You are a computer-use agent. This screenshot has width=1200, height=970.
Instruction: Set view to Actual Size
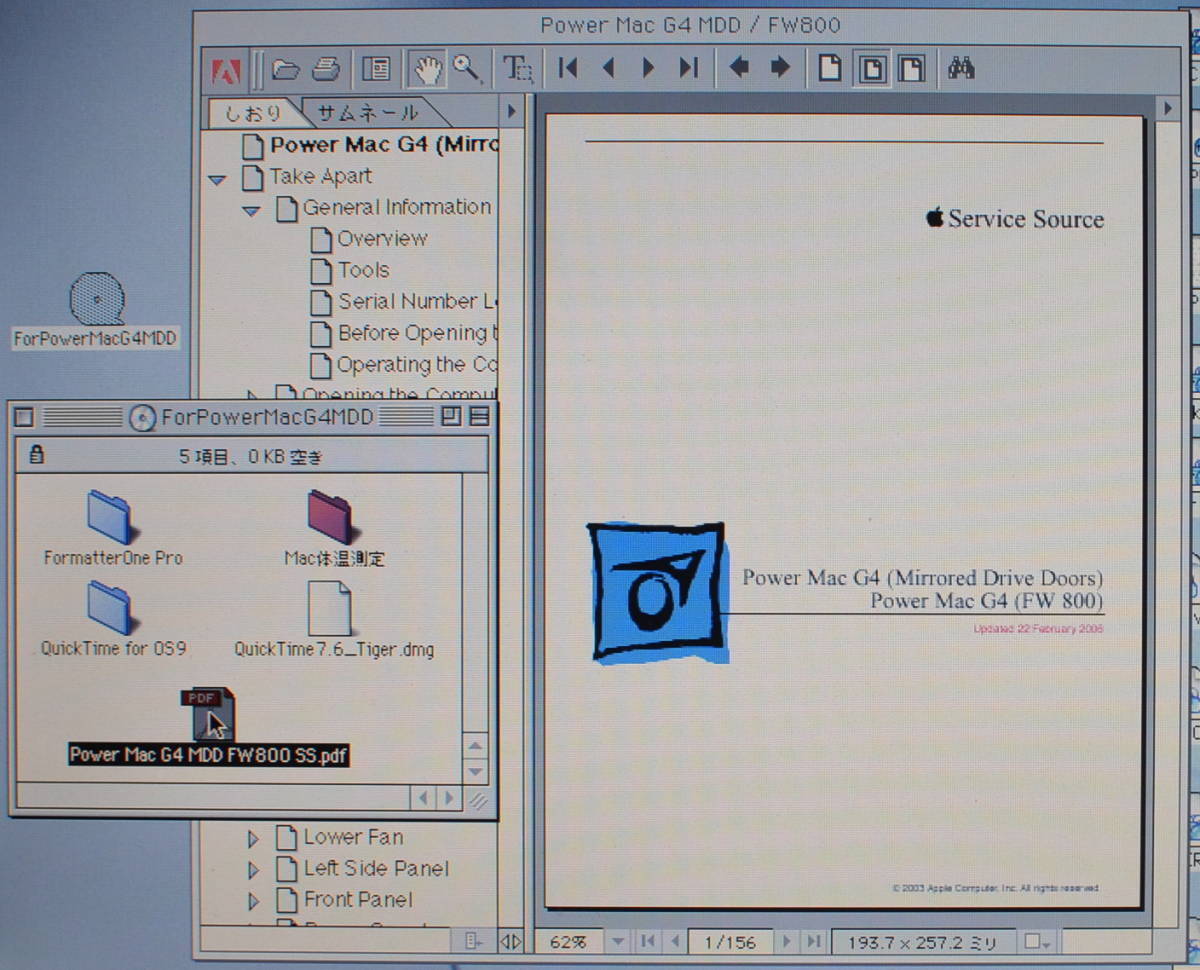click(830, 69)
